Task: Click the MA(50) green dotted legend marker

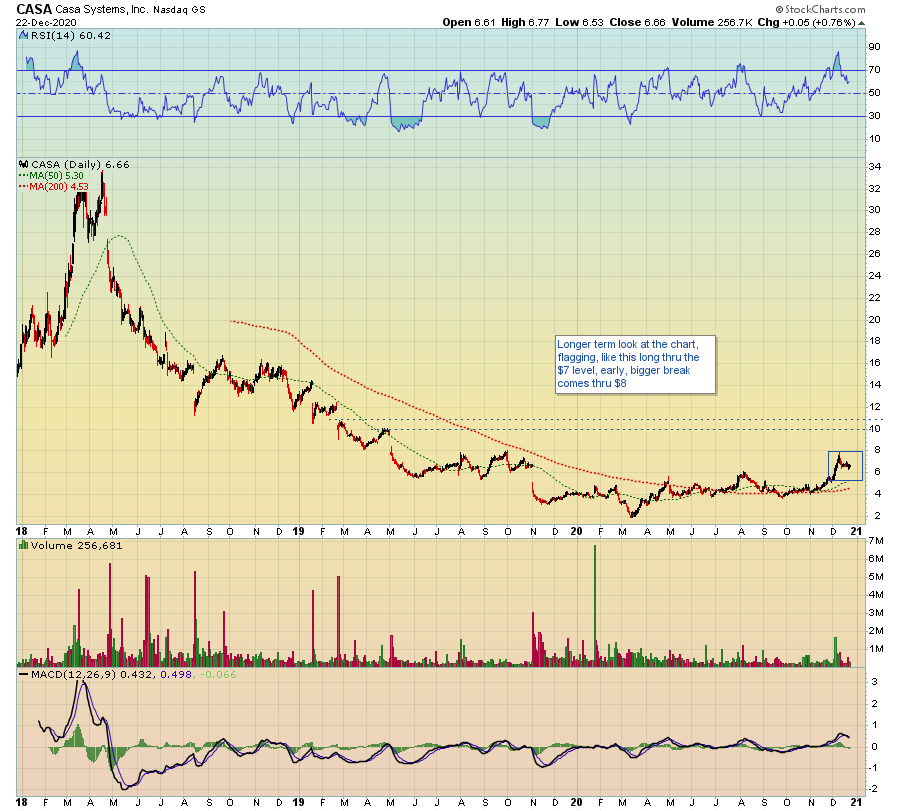Action: (24, 176)
